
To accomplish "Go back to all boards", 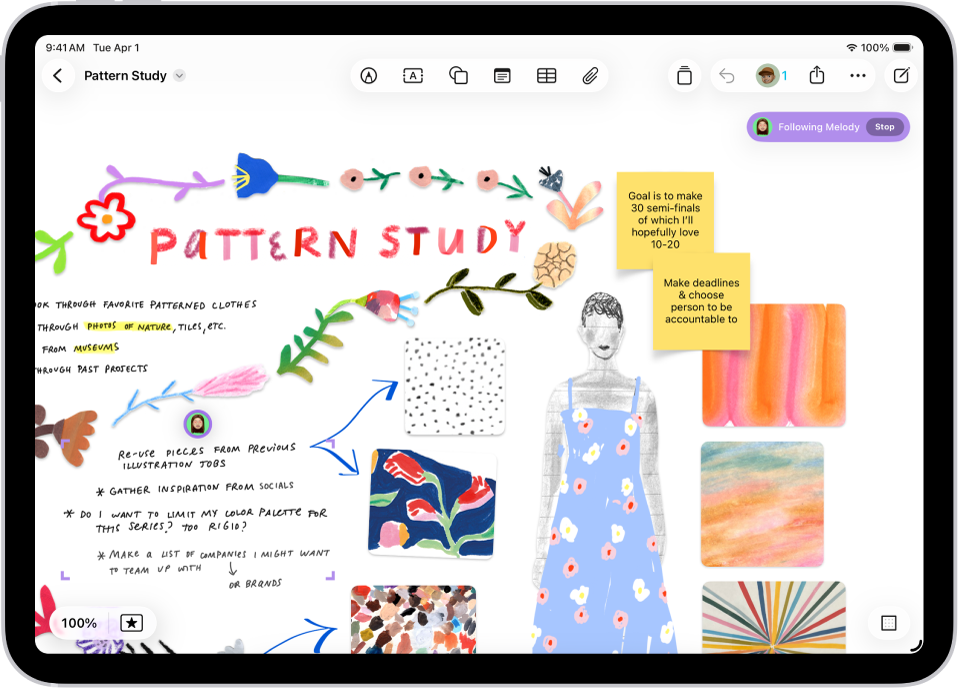I will click(58, 76).
